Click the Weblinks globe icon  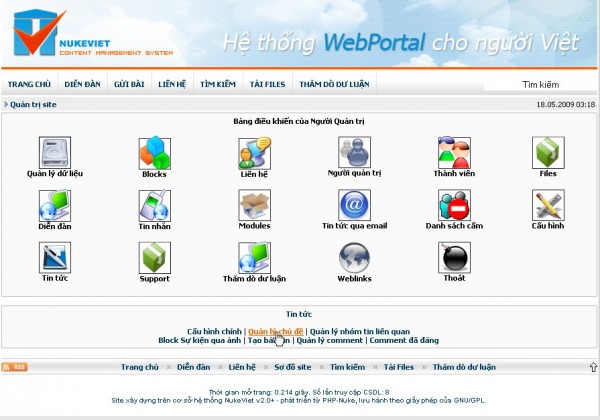click(354, 257)
